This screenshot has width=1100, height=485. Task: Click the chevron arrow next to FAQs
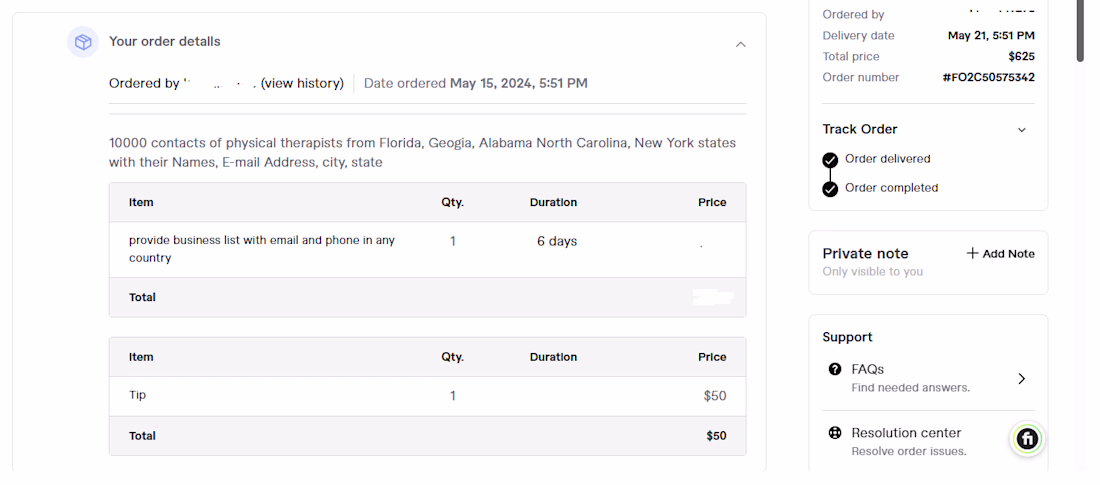[x=1021, y=379]
